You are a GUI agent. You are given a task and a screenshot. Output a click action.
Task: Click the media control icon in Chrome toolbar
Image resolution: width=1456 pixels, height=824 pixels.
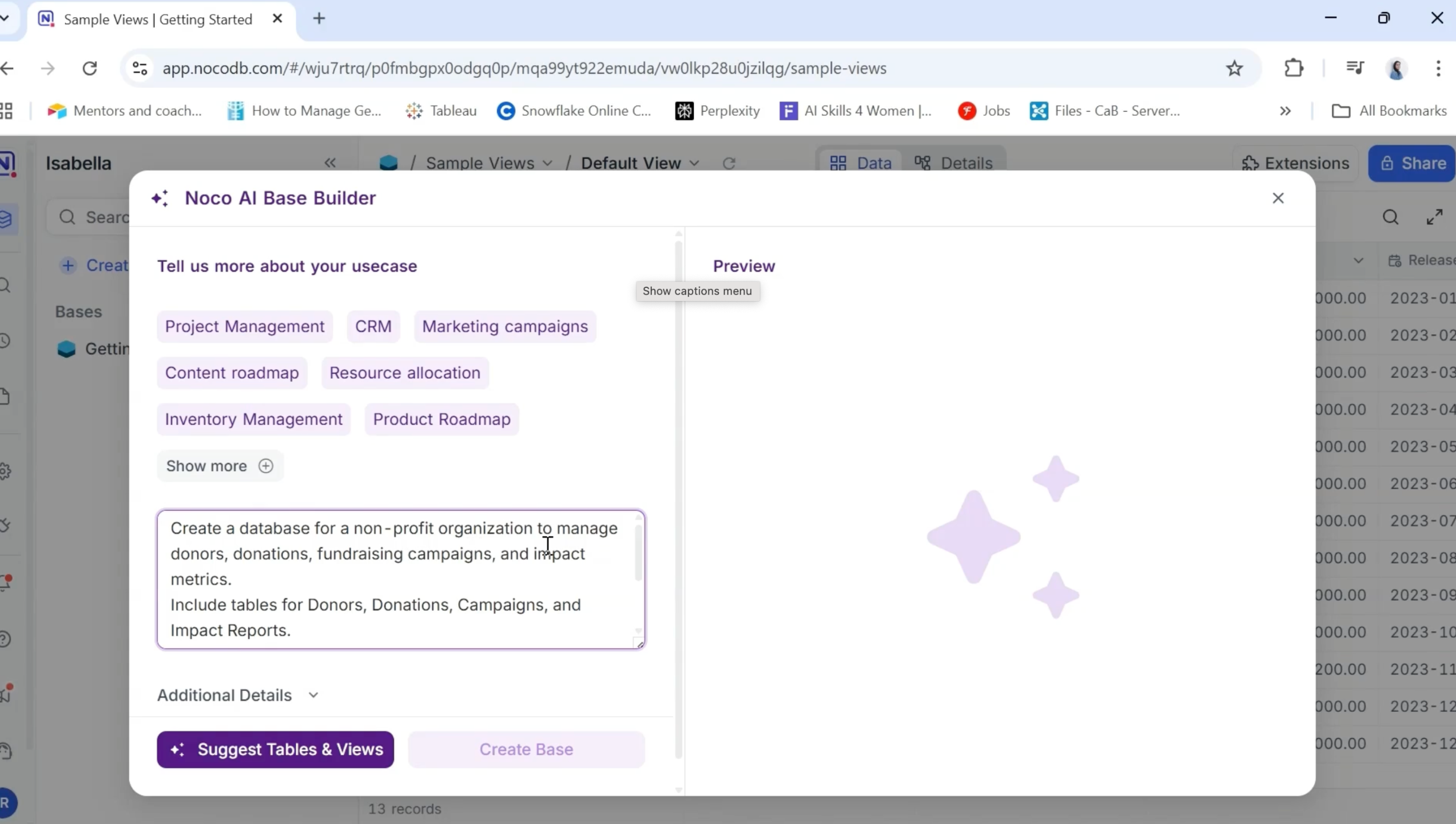coord(1355,68)
